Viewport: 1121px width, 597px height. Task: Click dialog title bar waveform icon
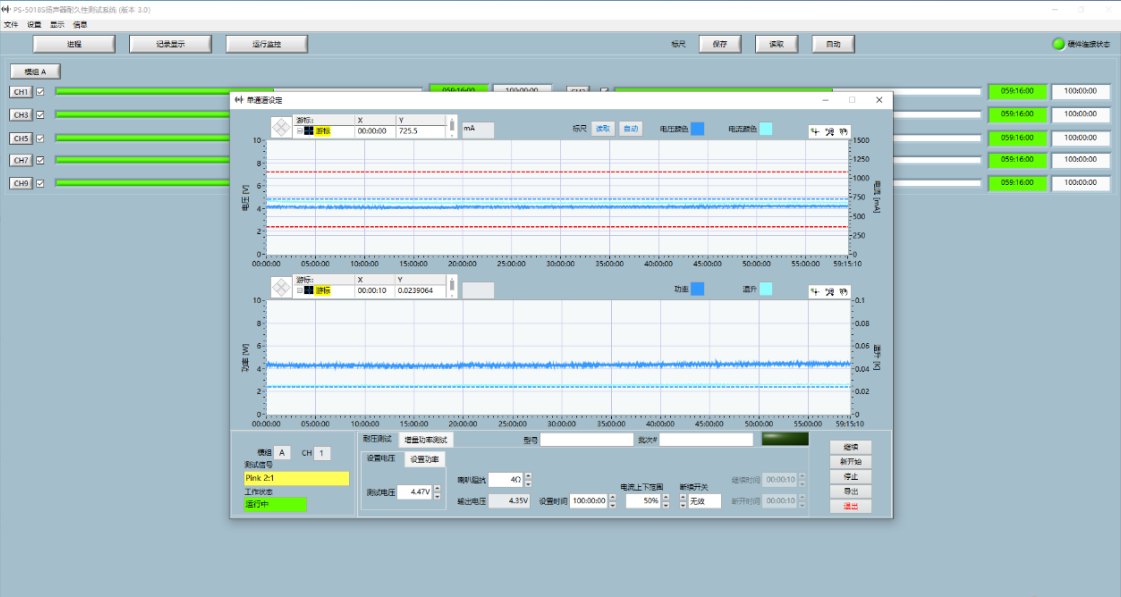click(x=239, y=100)
